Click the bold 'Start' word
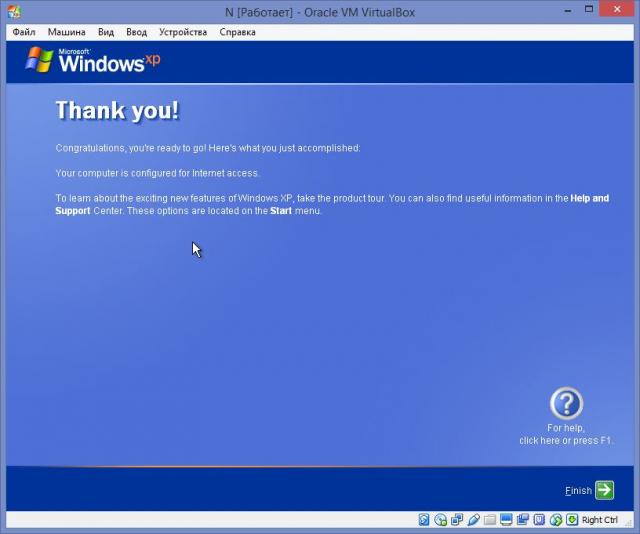Screen dimensions: 640x534 281,211
